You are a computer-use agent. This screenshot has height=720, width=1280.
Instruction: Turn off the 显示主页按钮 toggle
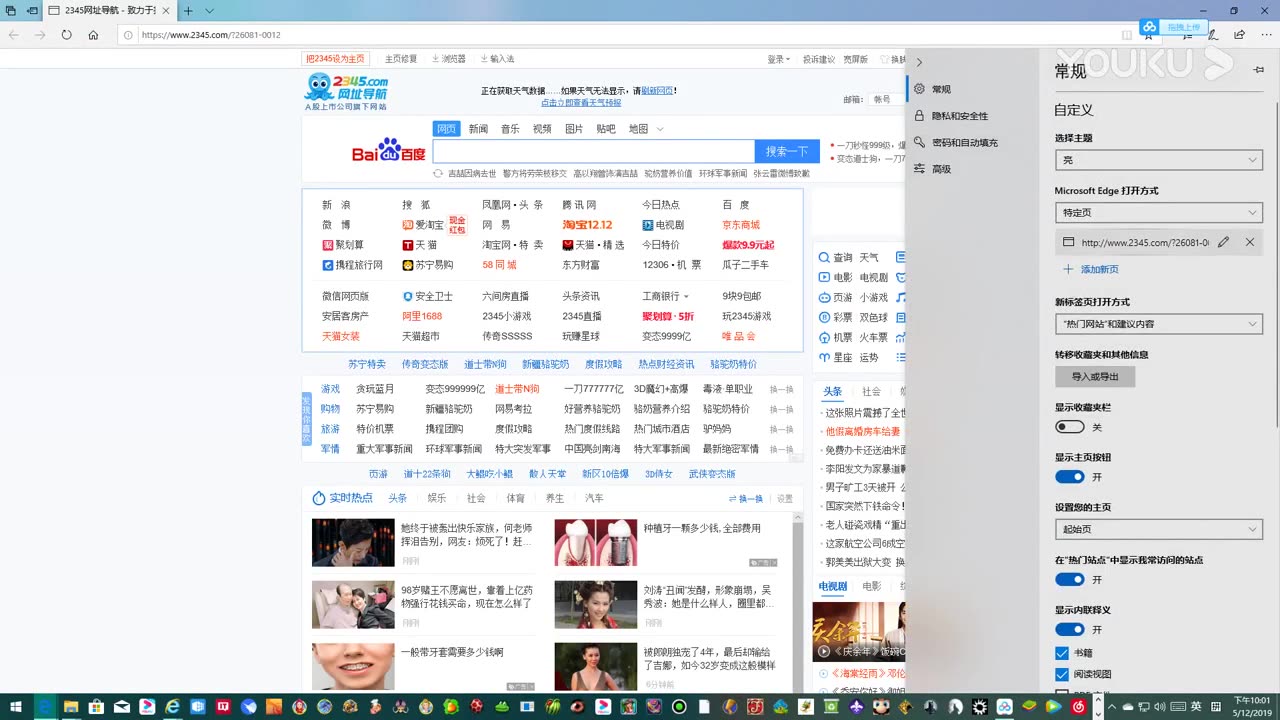[1070, 477]
